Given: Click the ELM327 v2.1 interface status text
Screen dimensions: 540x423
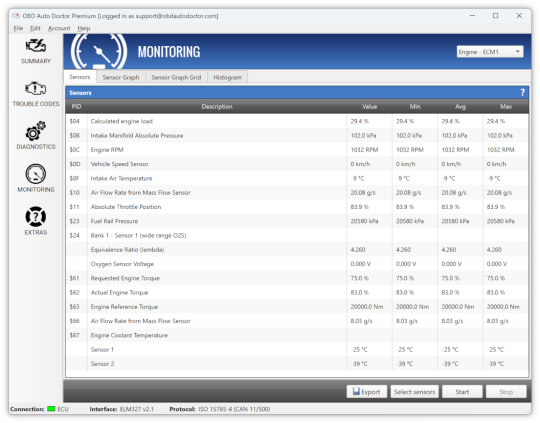Looking at the screenshot, I should tap(137, 409).
